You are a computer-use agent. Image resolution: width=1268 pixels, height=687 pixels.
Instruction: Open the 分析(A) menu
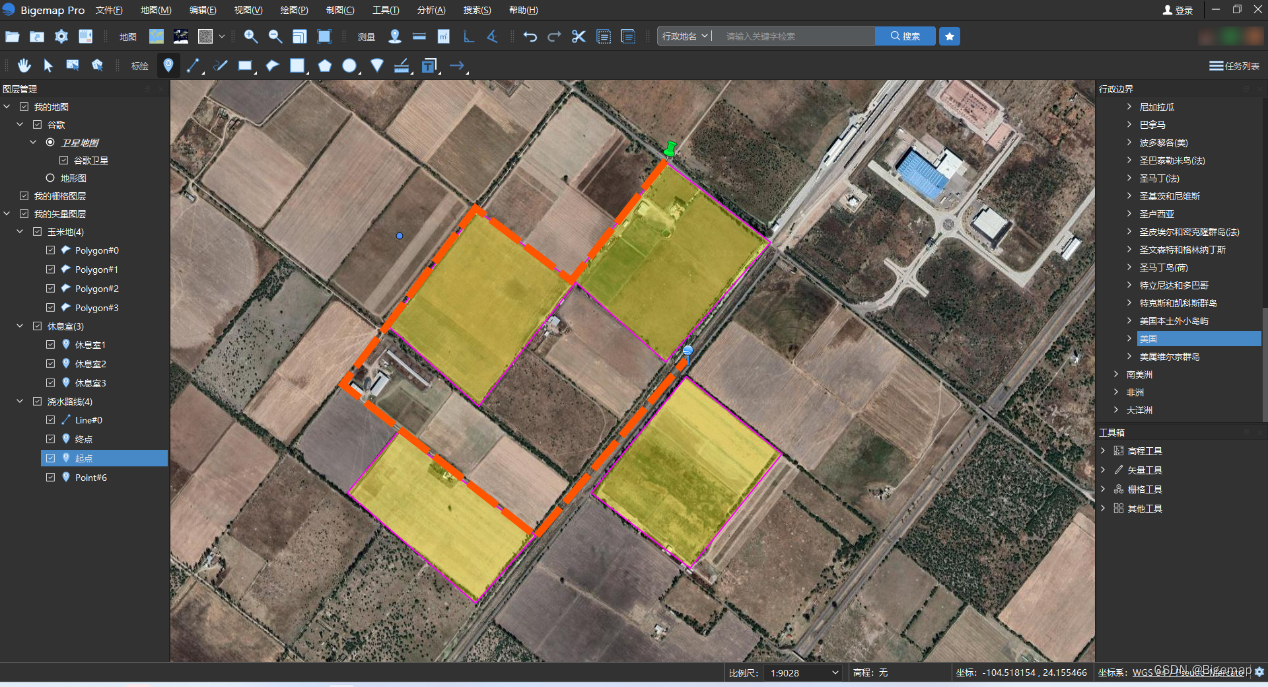432,10
